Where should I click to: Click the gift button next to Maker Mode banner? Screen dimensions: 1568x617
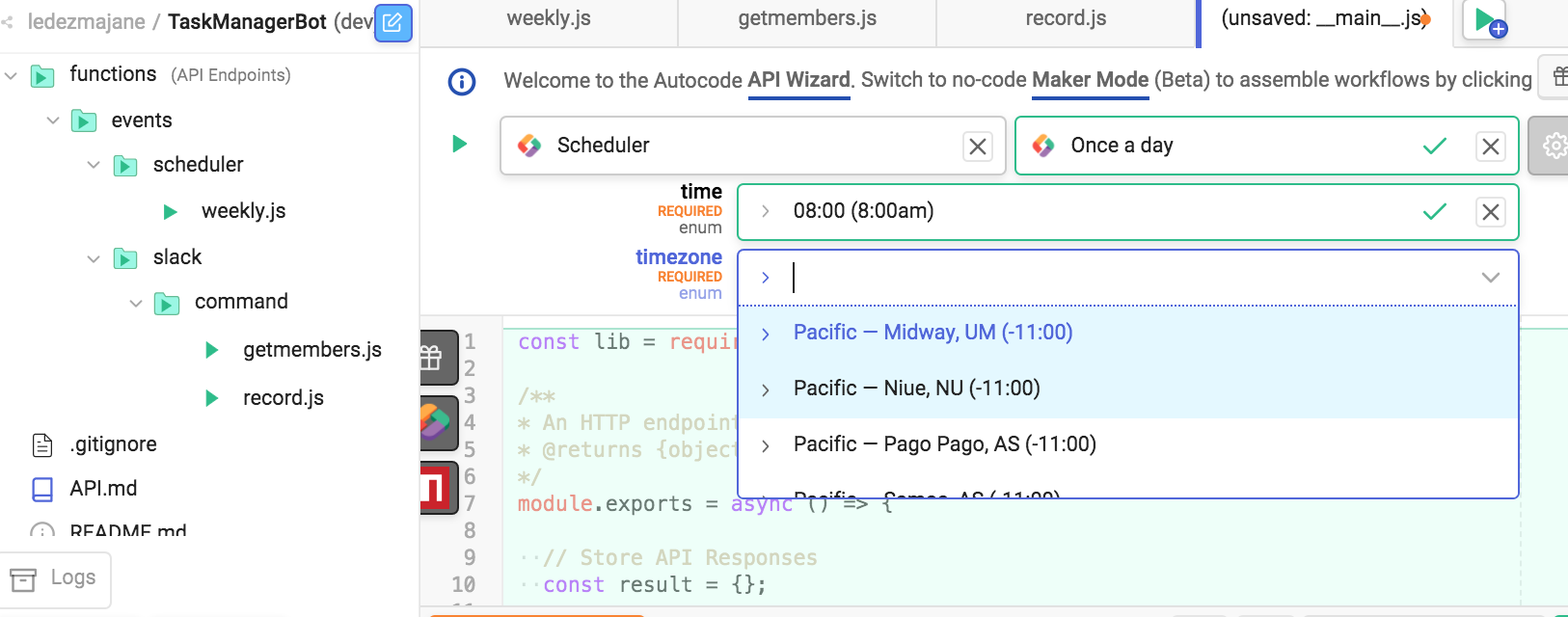(x=1554, y=77)
